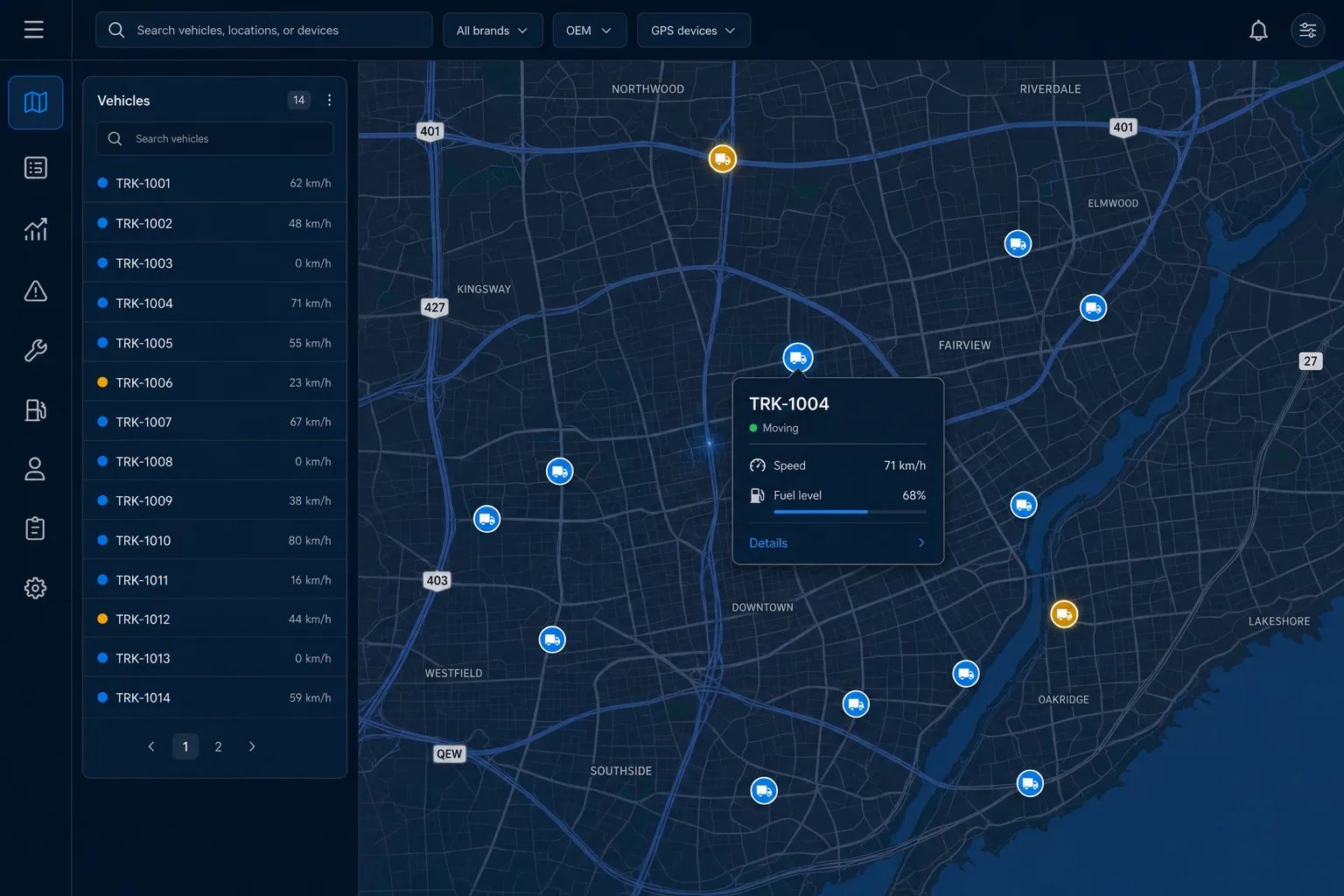This screenshot has width=1344, height=896.
Task: Open the analytics chart sidebar icon
Action: coord(36,229)
